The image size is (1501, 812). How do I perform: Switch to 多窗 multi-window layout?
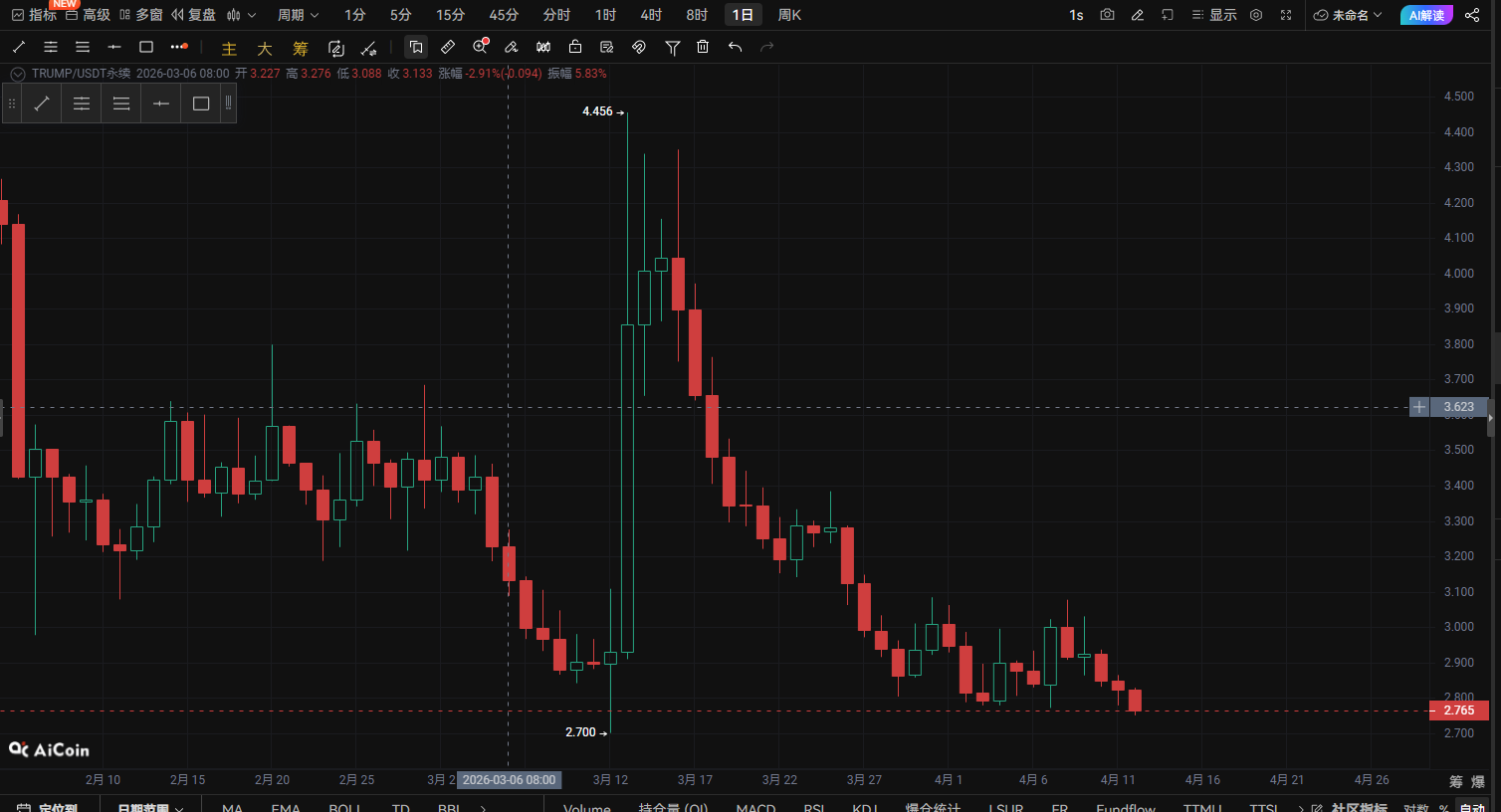(140, 15)
